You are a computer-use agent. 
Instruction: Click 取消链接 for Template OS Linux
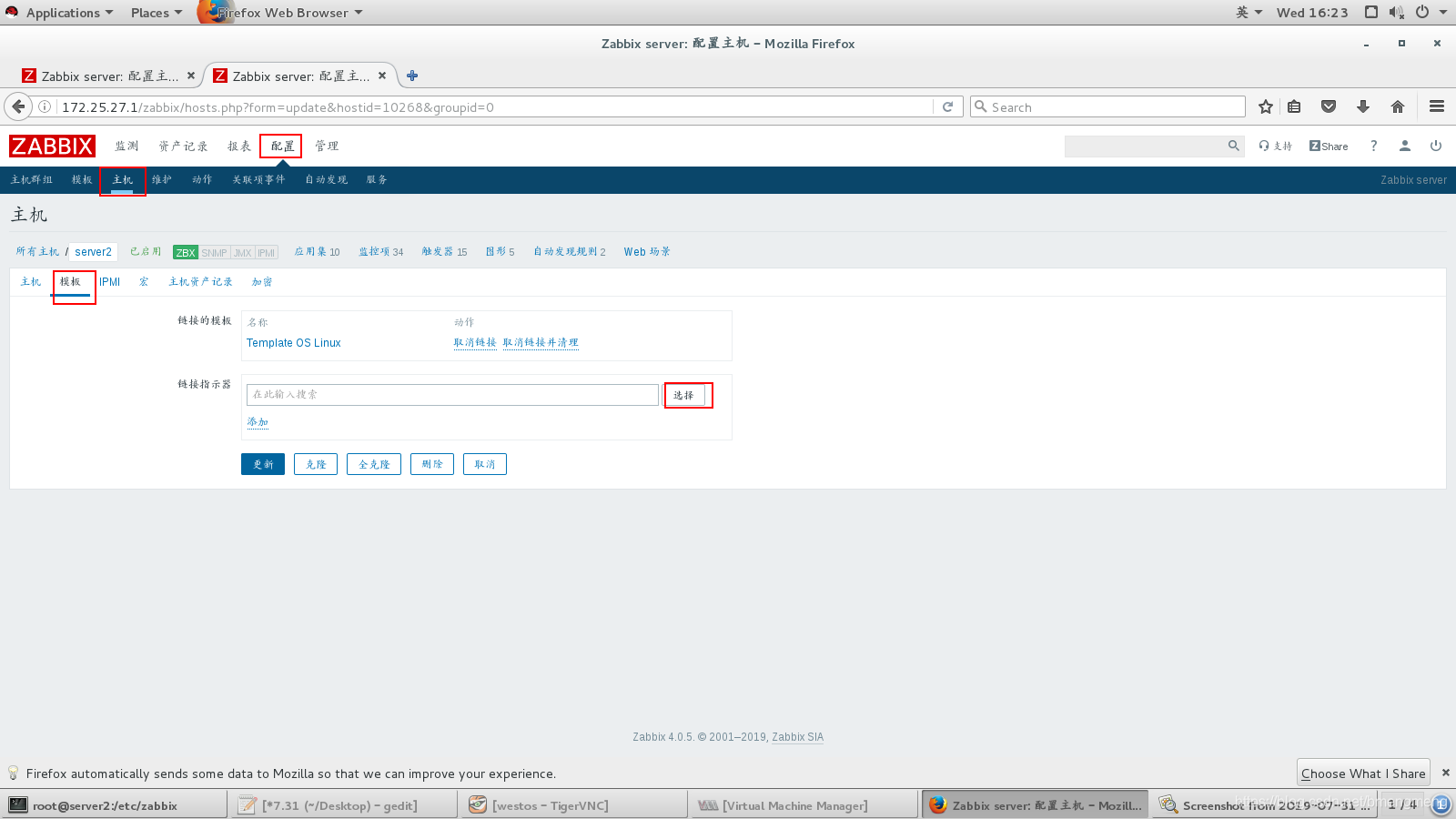pos(475,343)
